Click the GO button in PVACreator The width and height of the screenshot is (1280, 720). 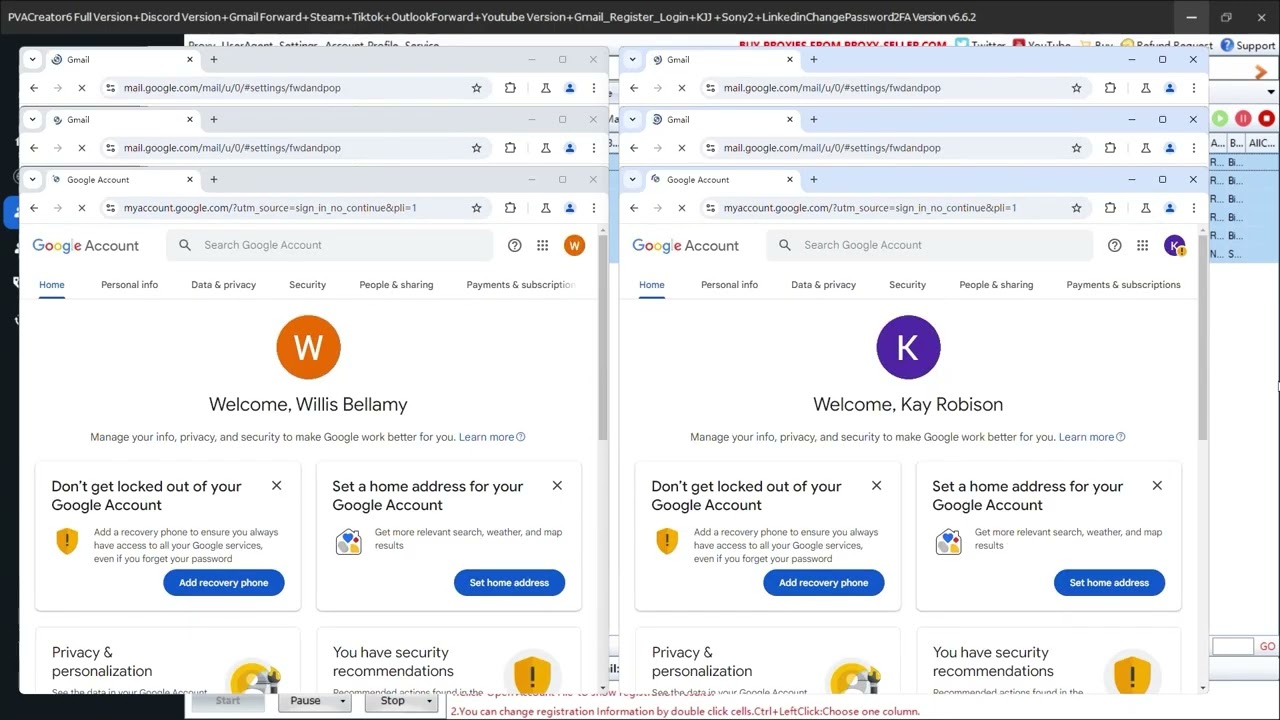coord(1267,647)
